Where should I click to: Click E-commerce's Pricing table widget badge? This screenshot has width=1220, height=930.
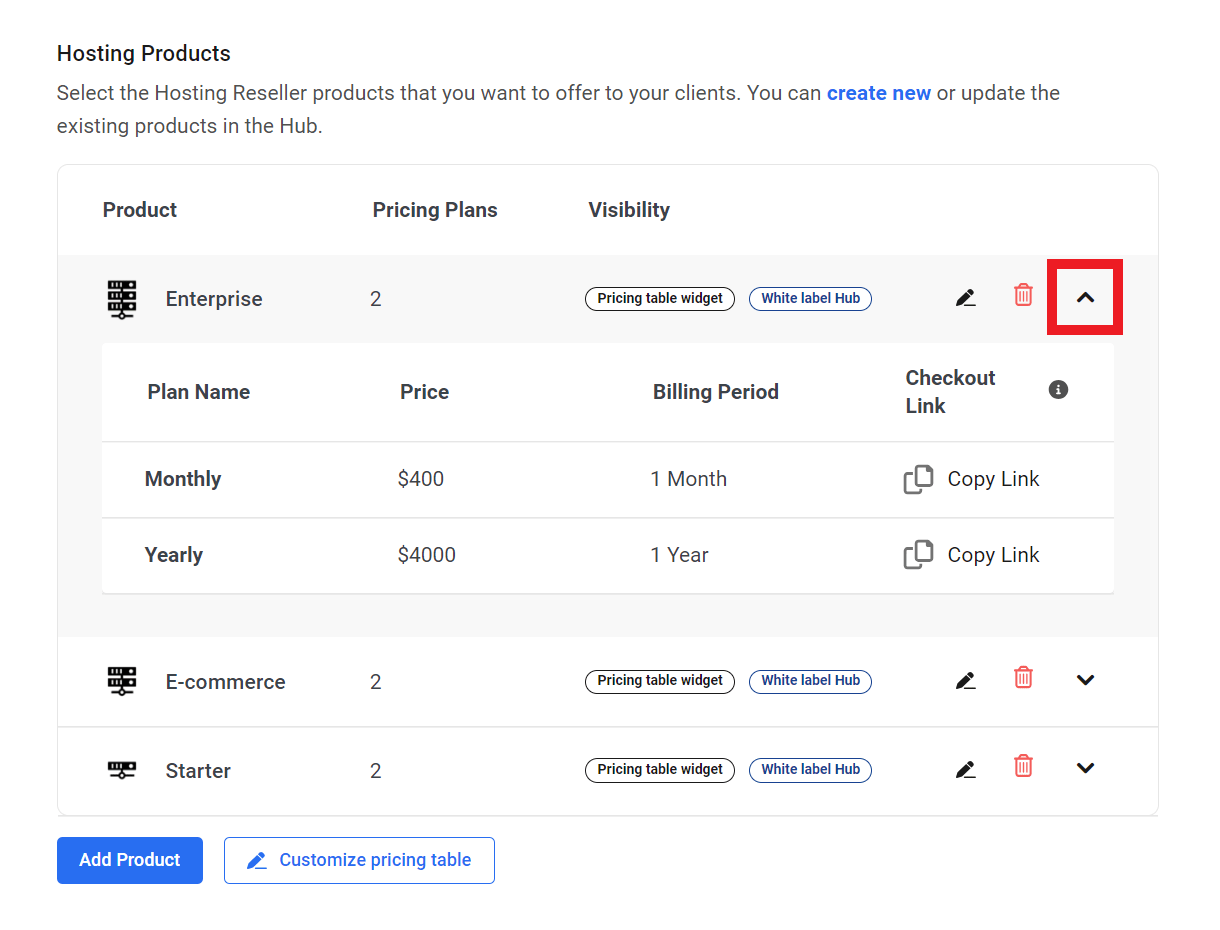(660, 681)
